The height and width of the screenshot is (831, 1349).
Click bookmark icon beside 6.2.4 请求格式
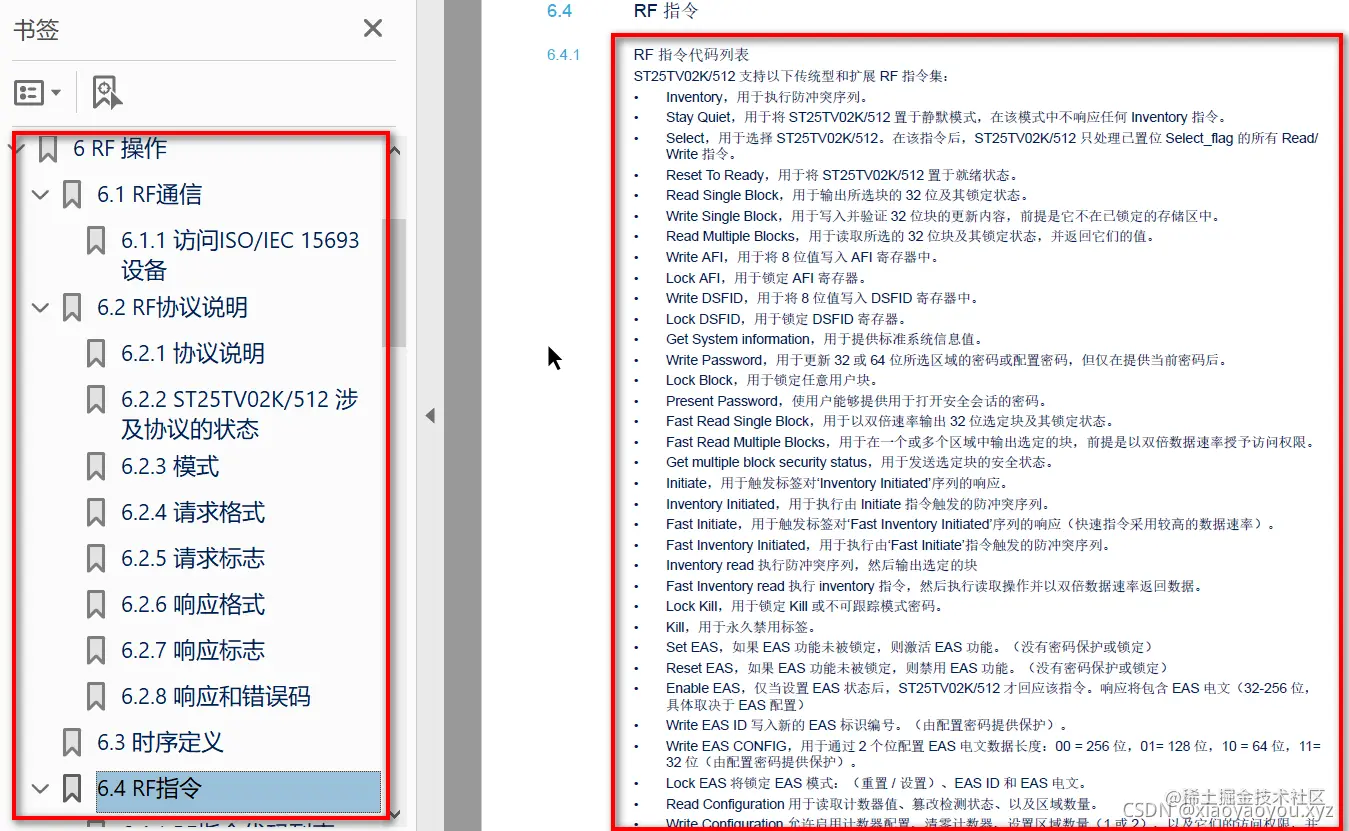click(96, 513)
